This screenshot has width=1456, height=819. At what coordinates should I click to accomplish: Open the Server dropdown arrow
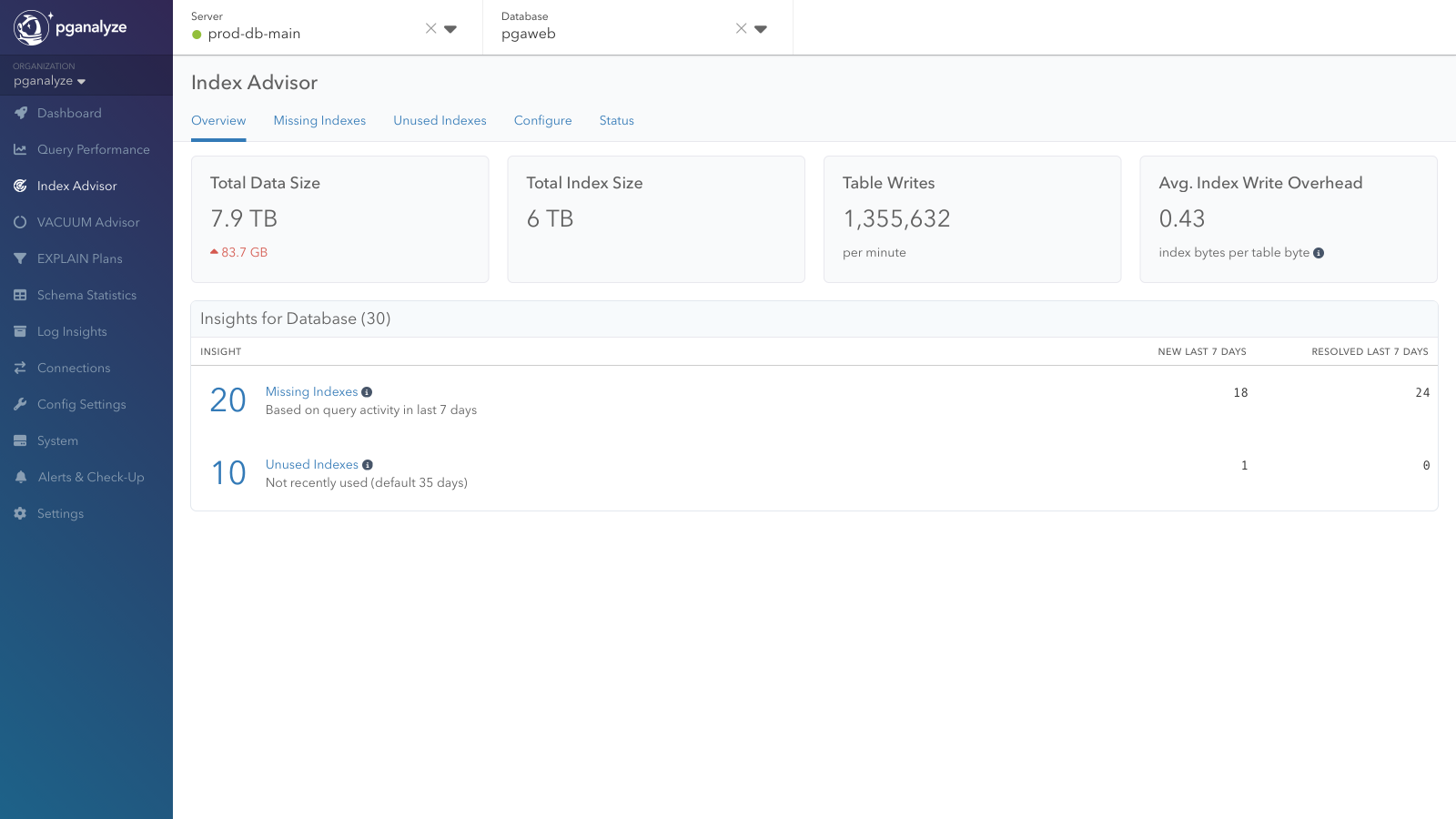[x=450, y=29]
